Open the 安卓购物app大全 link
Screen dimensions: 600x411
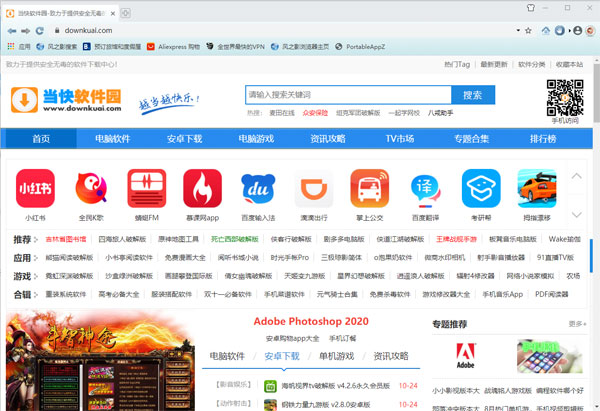click(292, 339)
